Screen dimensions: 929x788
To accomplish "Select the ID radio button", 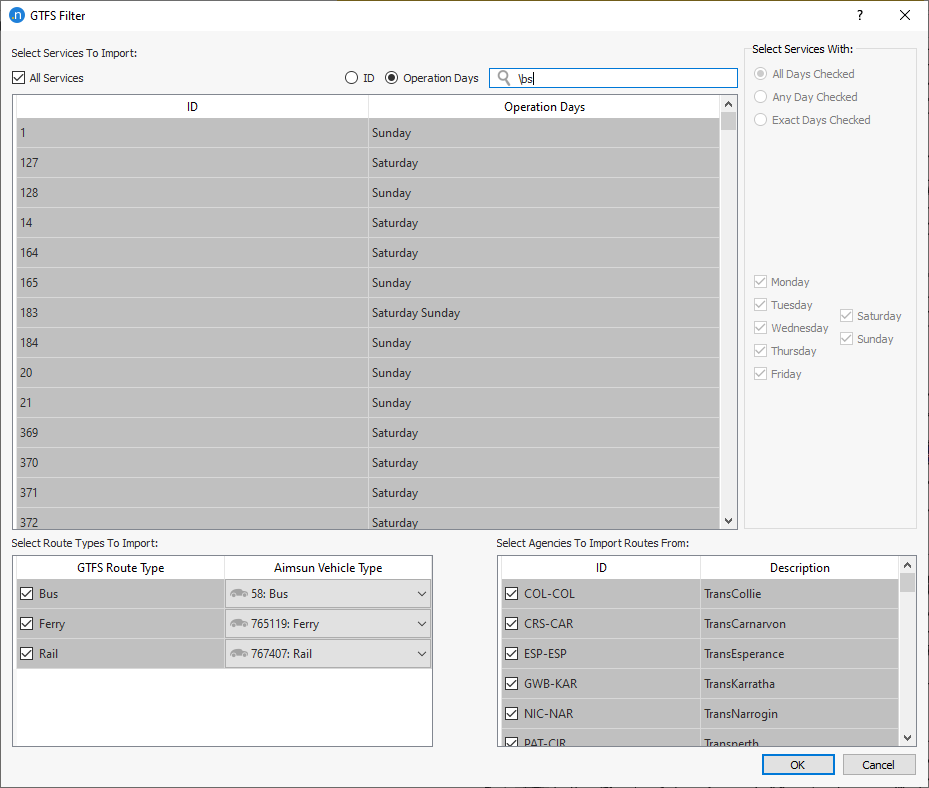I will (351, 77).
